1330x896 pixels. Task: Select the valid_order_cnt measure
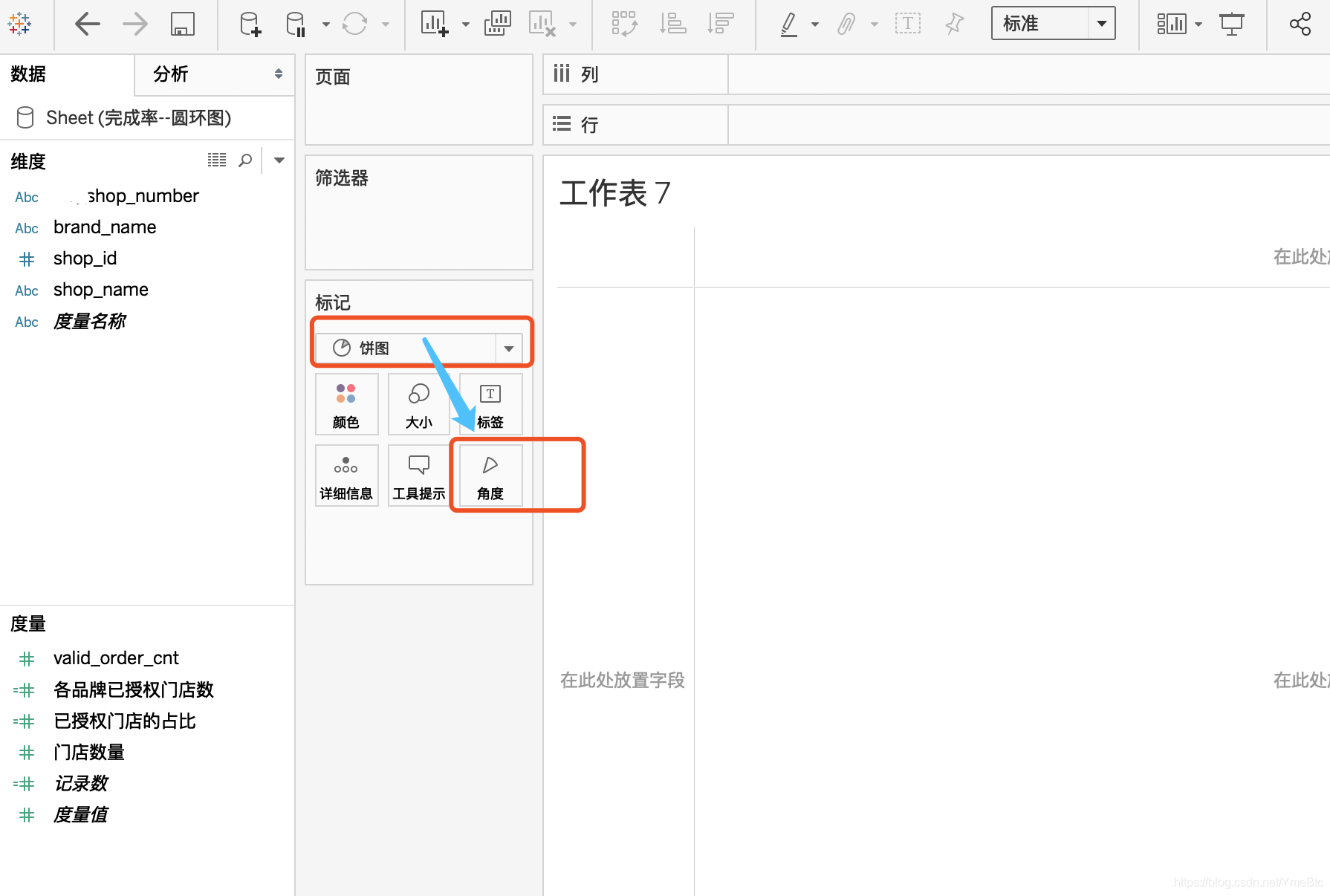tap(116, 658)
